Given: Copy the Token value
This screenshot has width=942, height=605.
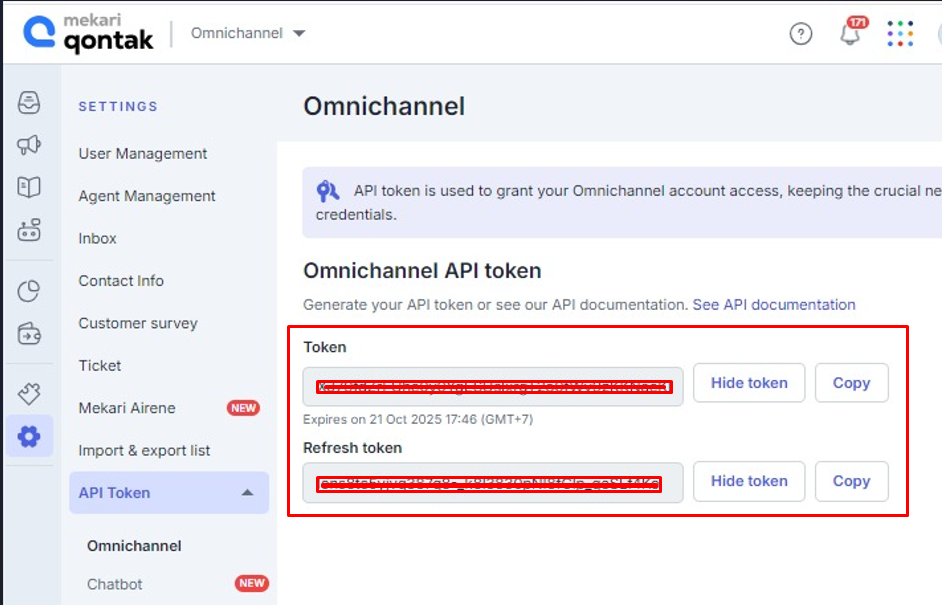Looking at the screenshot, I should pyautogui.click(x=851, y=383).
